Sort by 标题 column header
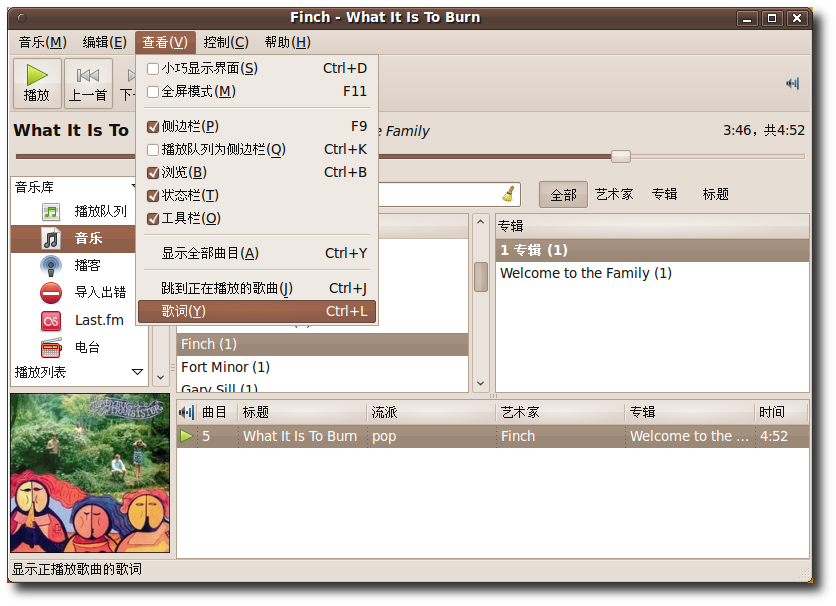The image size is (836, 606). [303, 412]
